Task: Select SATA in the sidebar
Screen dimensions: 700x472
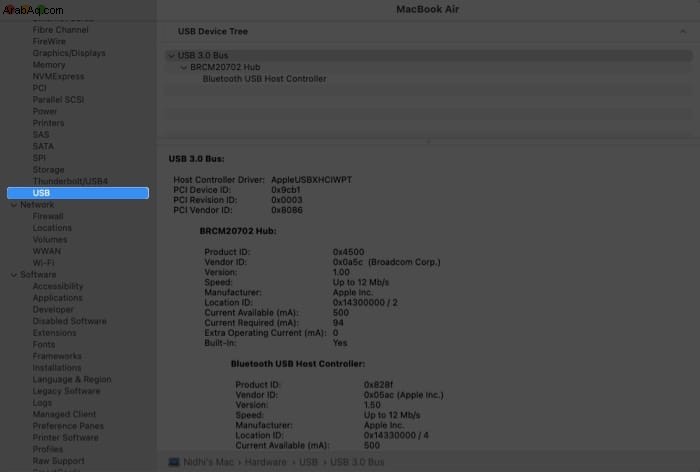Action: [x=43, y=146]
